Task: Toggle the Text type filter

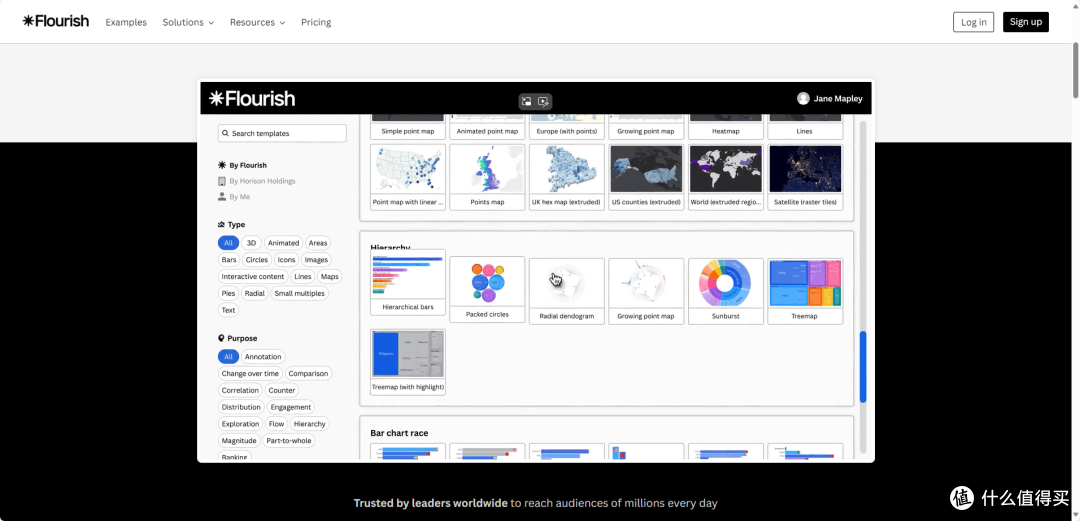Action: coord(228,310)
